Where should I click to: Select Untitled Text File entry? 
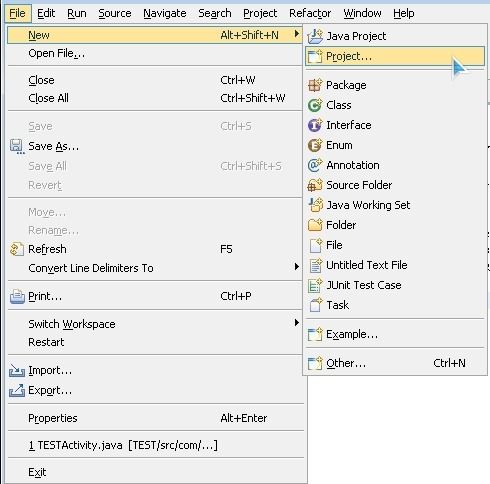click(395, 265)
